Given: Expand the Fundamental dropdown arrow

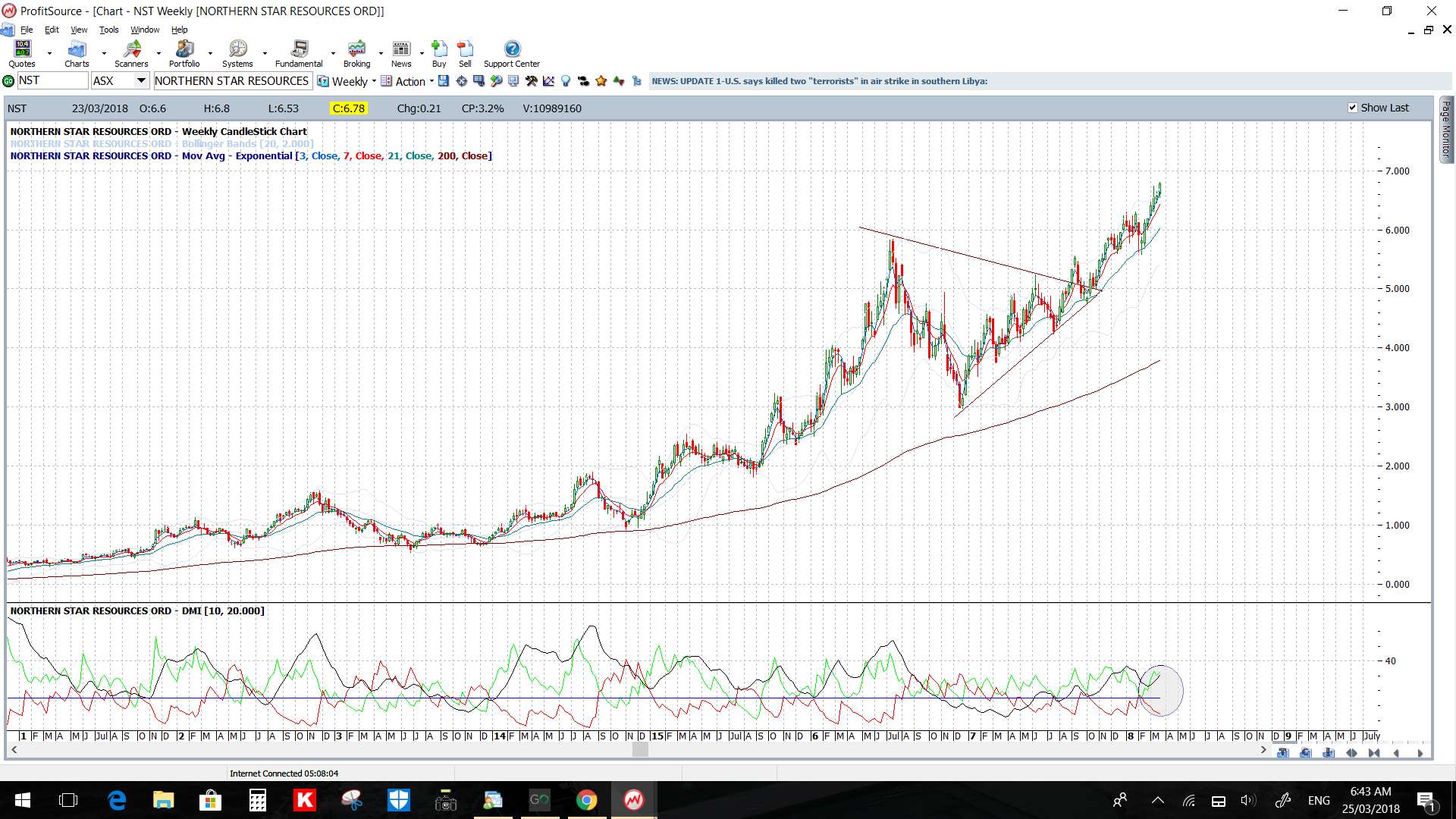Looking at the screenshot, I should click(x=333, y=54).
